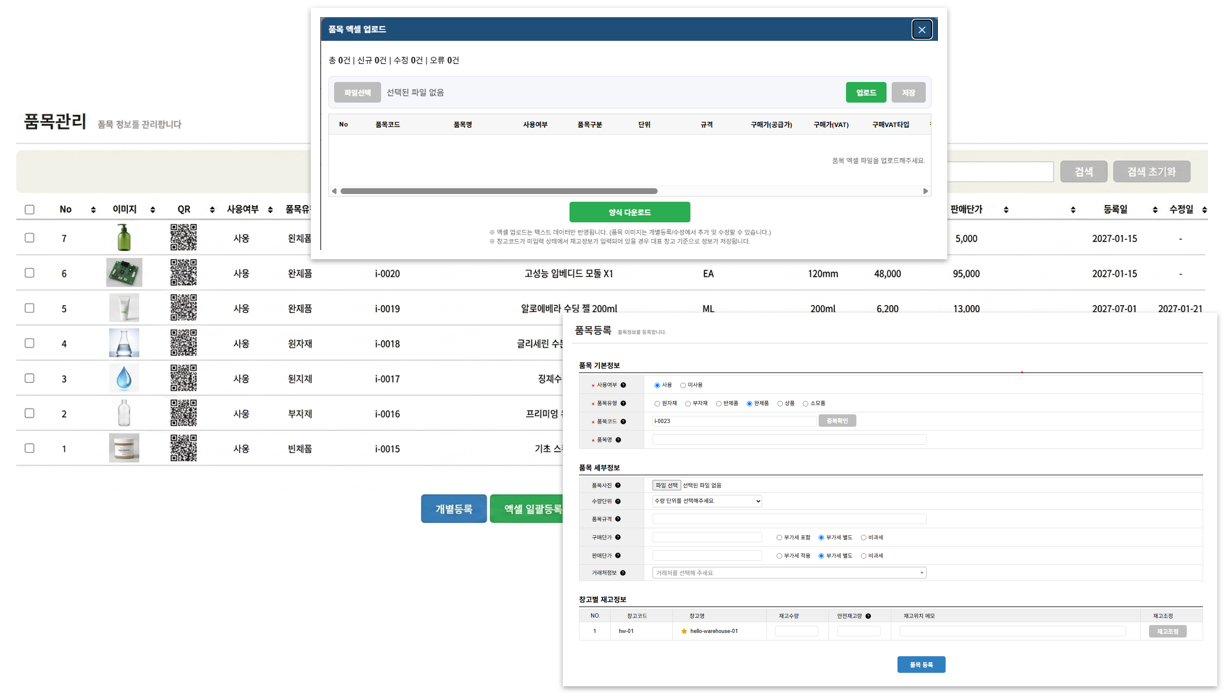Image resolution: width=1232 pixels, height=698 pixels.
Task: Open the 수량단위 dropdown
Action: (x=707, y=501)
